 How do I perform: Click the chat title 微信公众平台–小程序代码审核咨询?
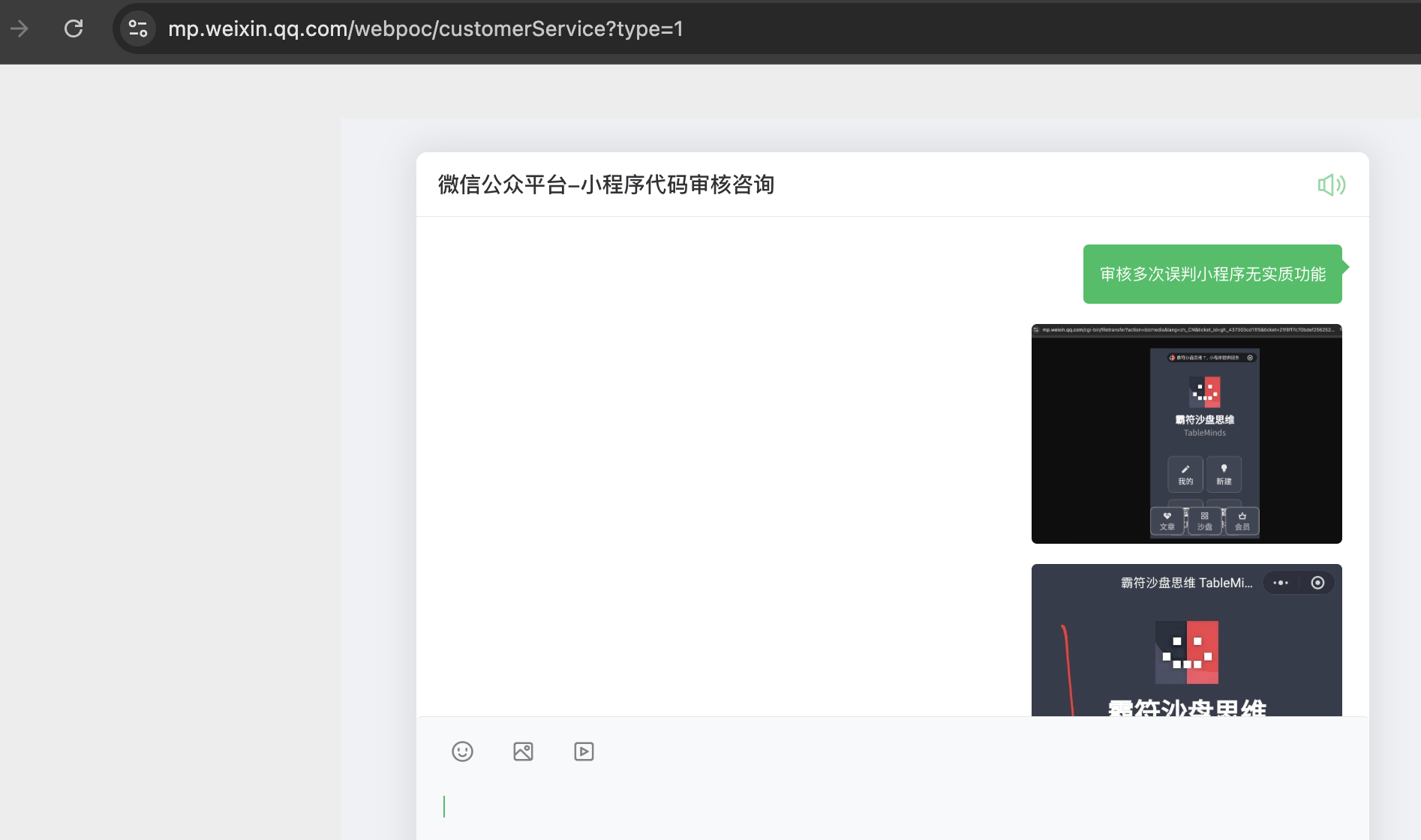coord(606,184)
